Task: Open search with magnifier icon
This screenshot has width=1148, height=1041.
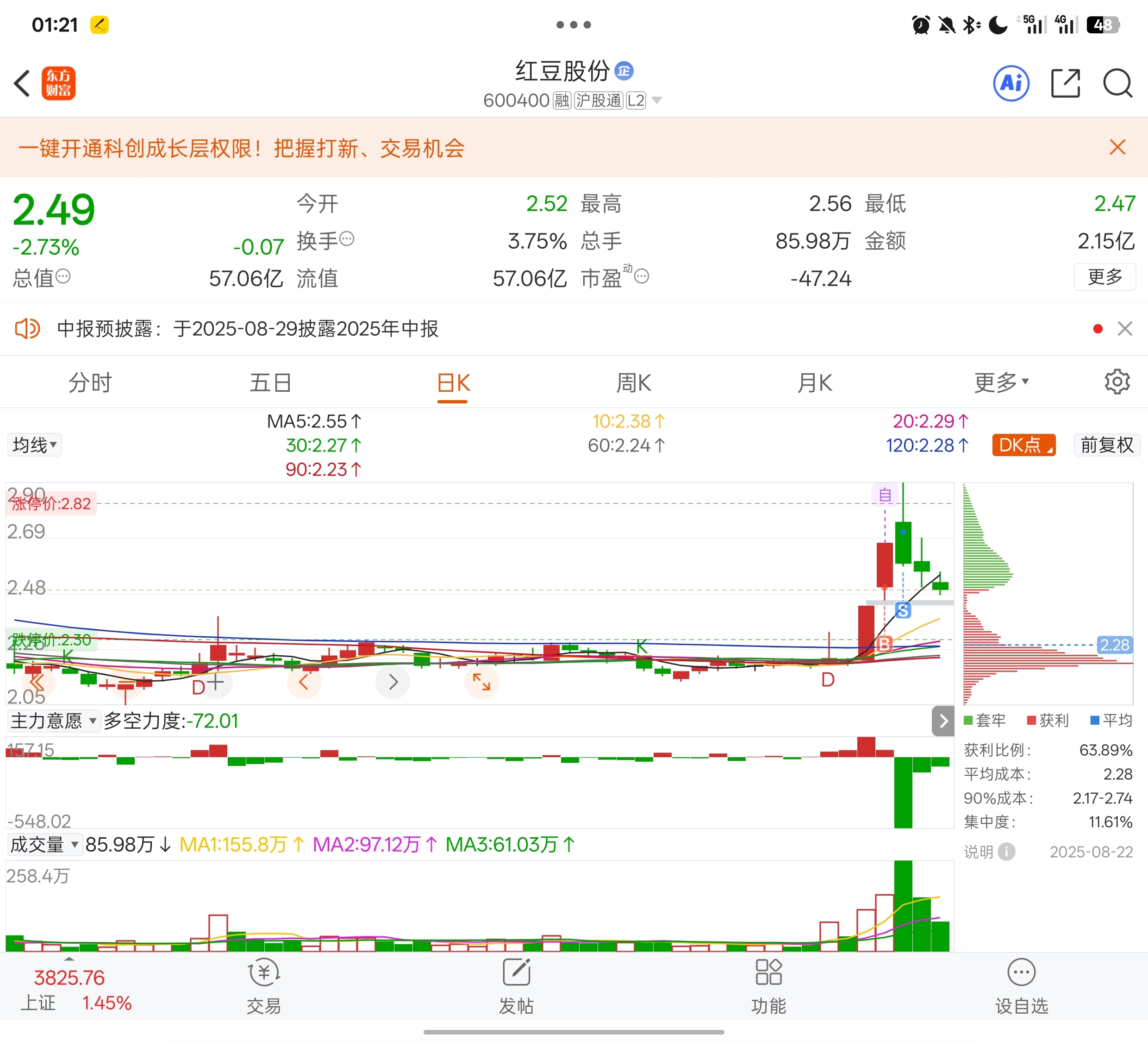Action: (1117, 83)
